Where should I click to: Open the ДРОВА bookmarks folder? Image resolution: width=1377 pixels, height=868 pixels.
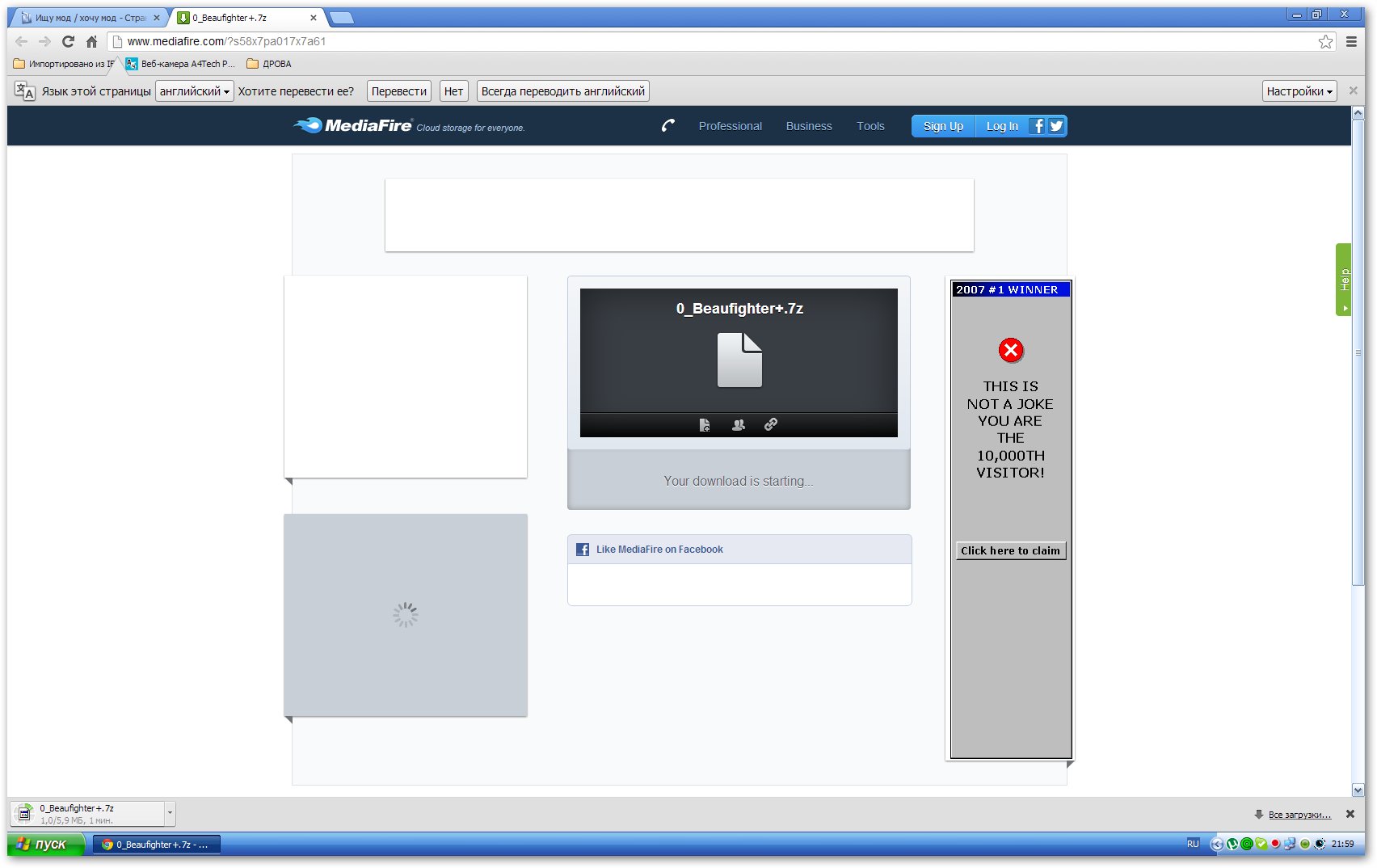tap(269, 64)
